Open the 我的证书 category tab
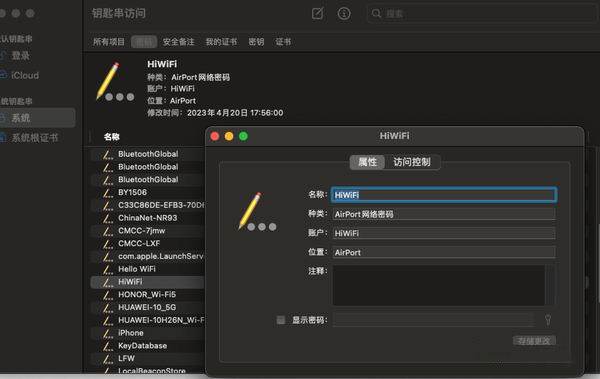 221,42
